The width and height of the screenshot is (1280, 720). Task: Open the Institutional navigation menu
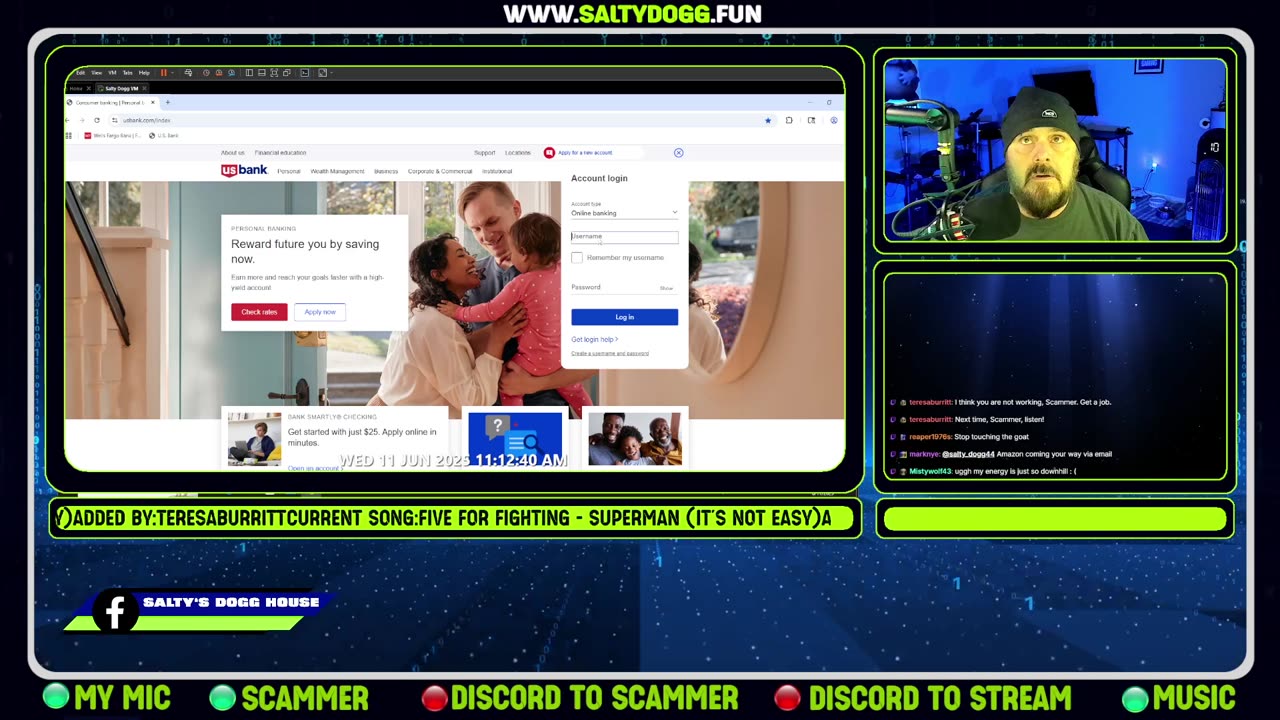point(497,171)
